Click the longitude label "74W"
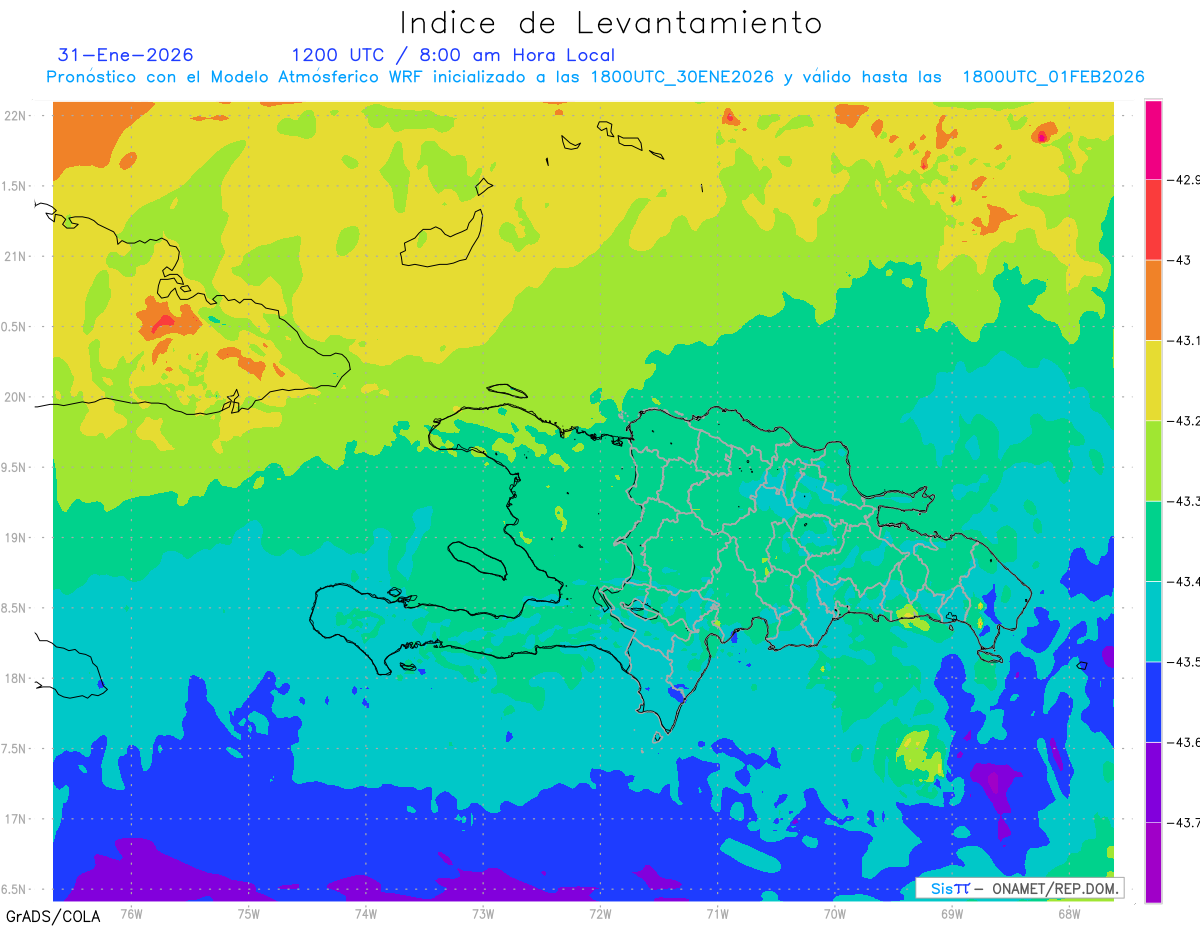The width and height of the screenshot is (1200, 927). pos(366,913)
